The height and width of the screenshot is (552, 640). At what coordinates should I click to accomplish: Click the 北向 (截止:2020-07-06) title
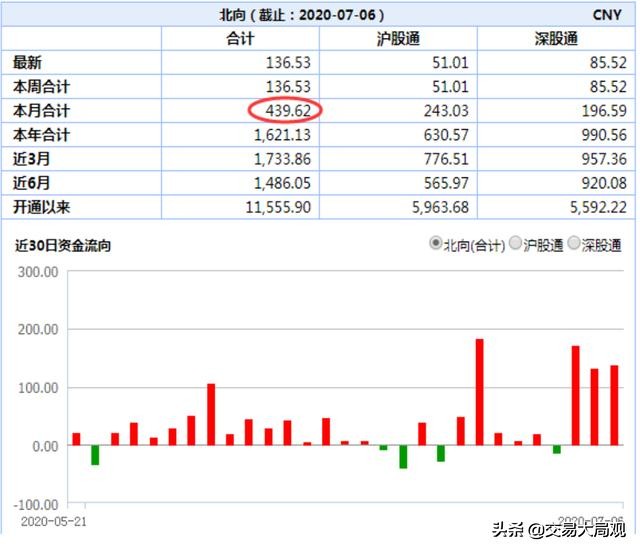(x=302, y=15)
